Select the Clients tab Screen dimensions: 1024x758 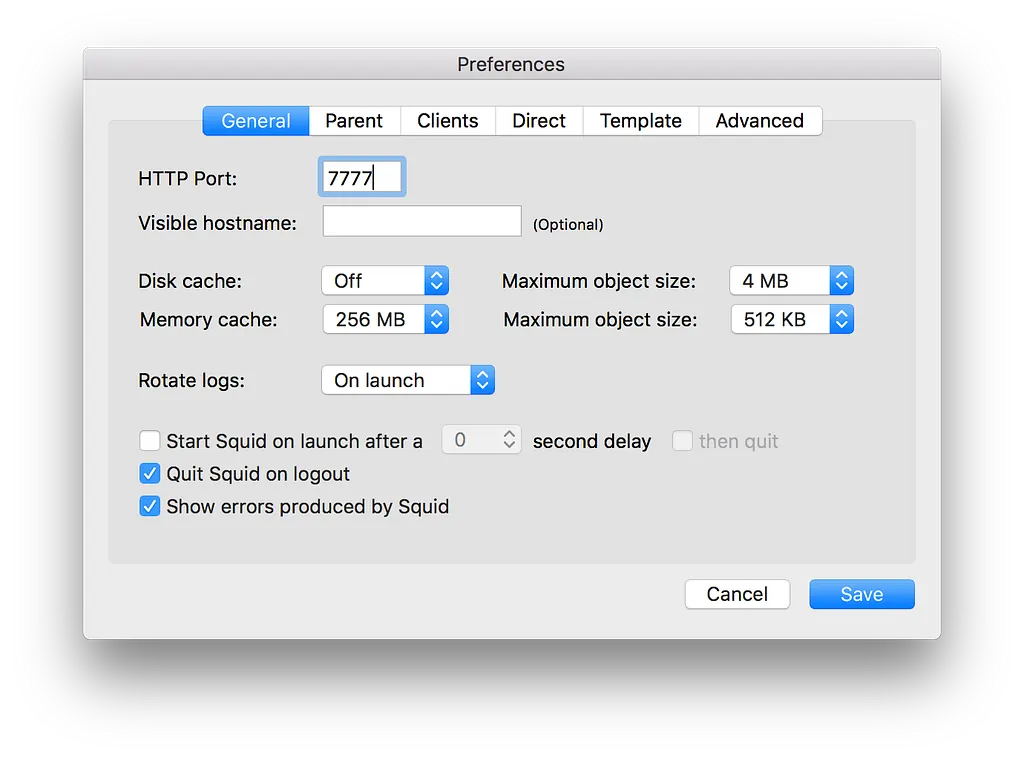448,121
